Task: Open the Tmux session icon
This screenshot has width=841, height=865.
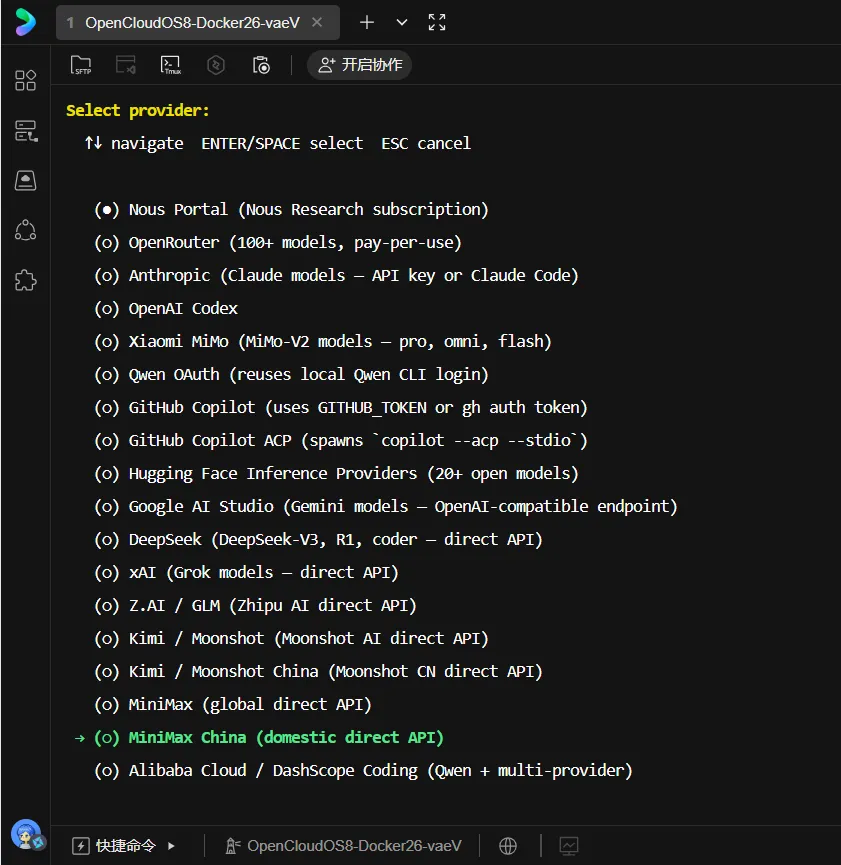Action: 171,65
